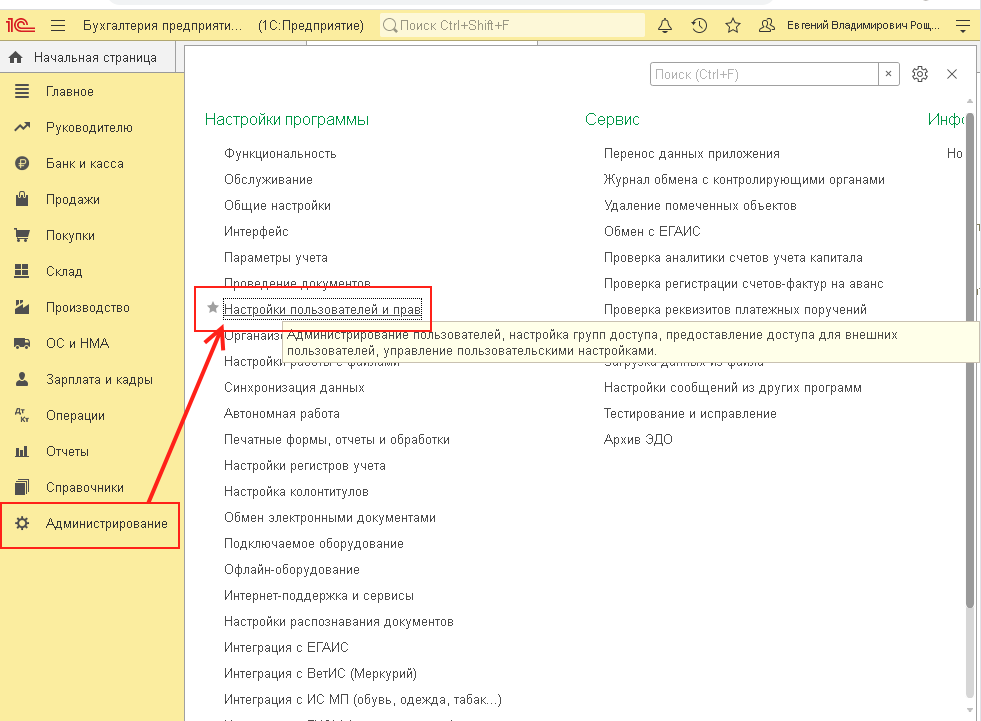The height and width of the screenshot is (721, 981).
Task: Click the menu settings gear icon
Action: tap(920, 74)
